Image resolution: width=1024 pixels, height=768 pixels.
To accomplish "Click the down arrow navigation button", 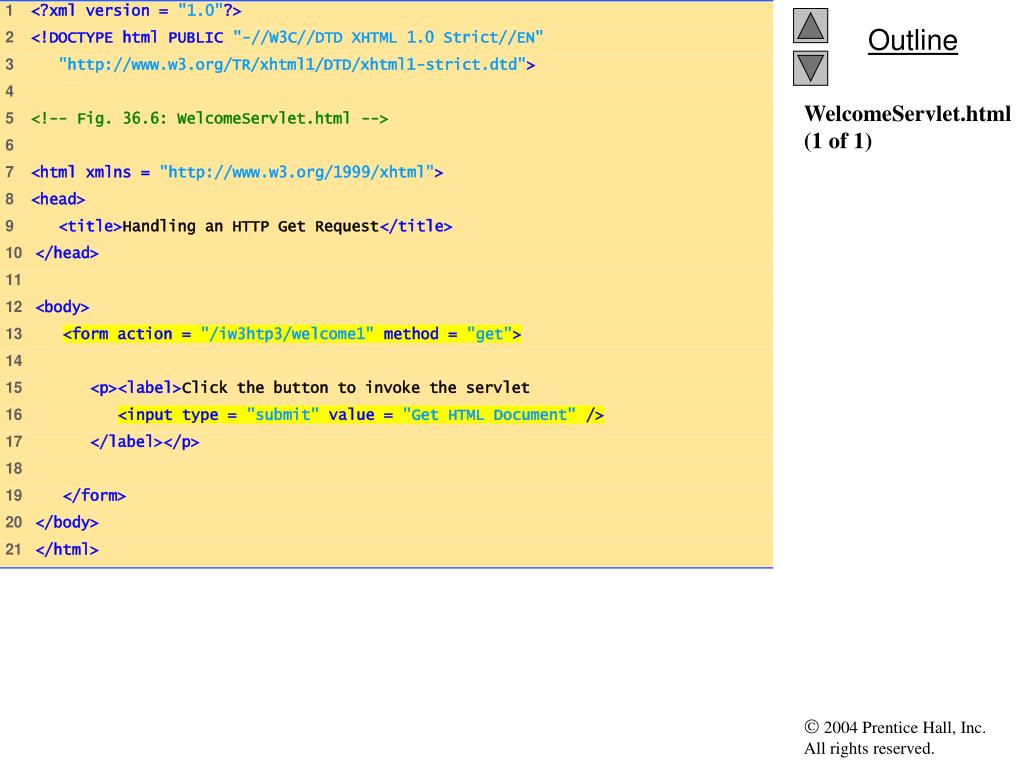I will [810, 68].
